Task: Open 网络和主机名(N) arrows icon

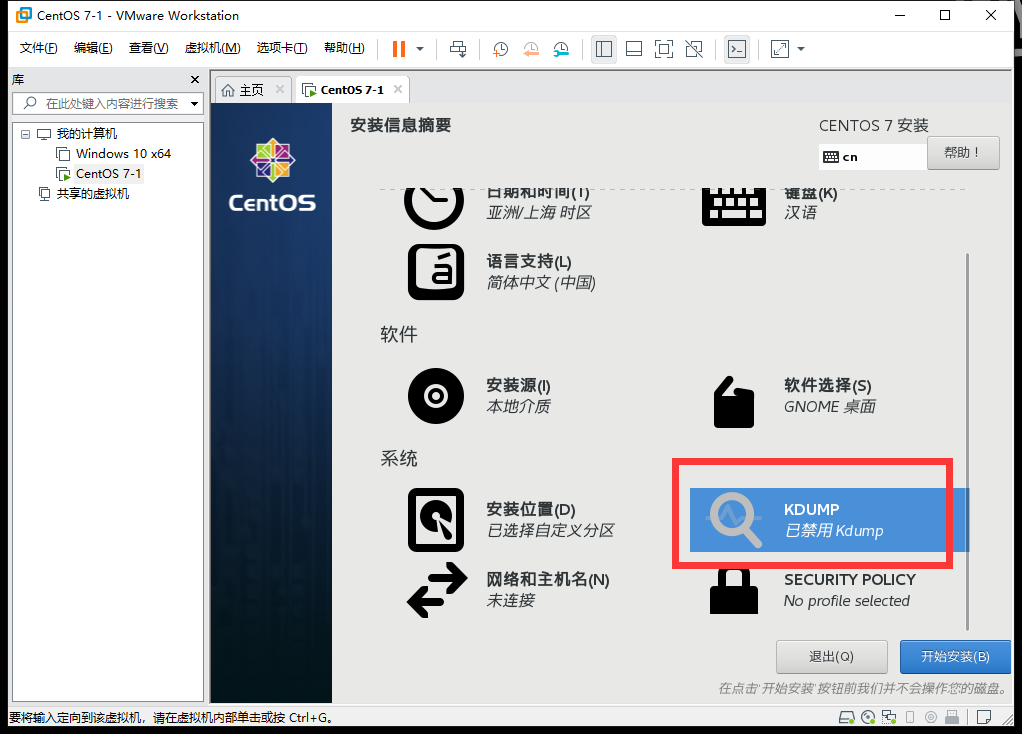Action: pos(437,590)
